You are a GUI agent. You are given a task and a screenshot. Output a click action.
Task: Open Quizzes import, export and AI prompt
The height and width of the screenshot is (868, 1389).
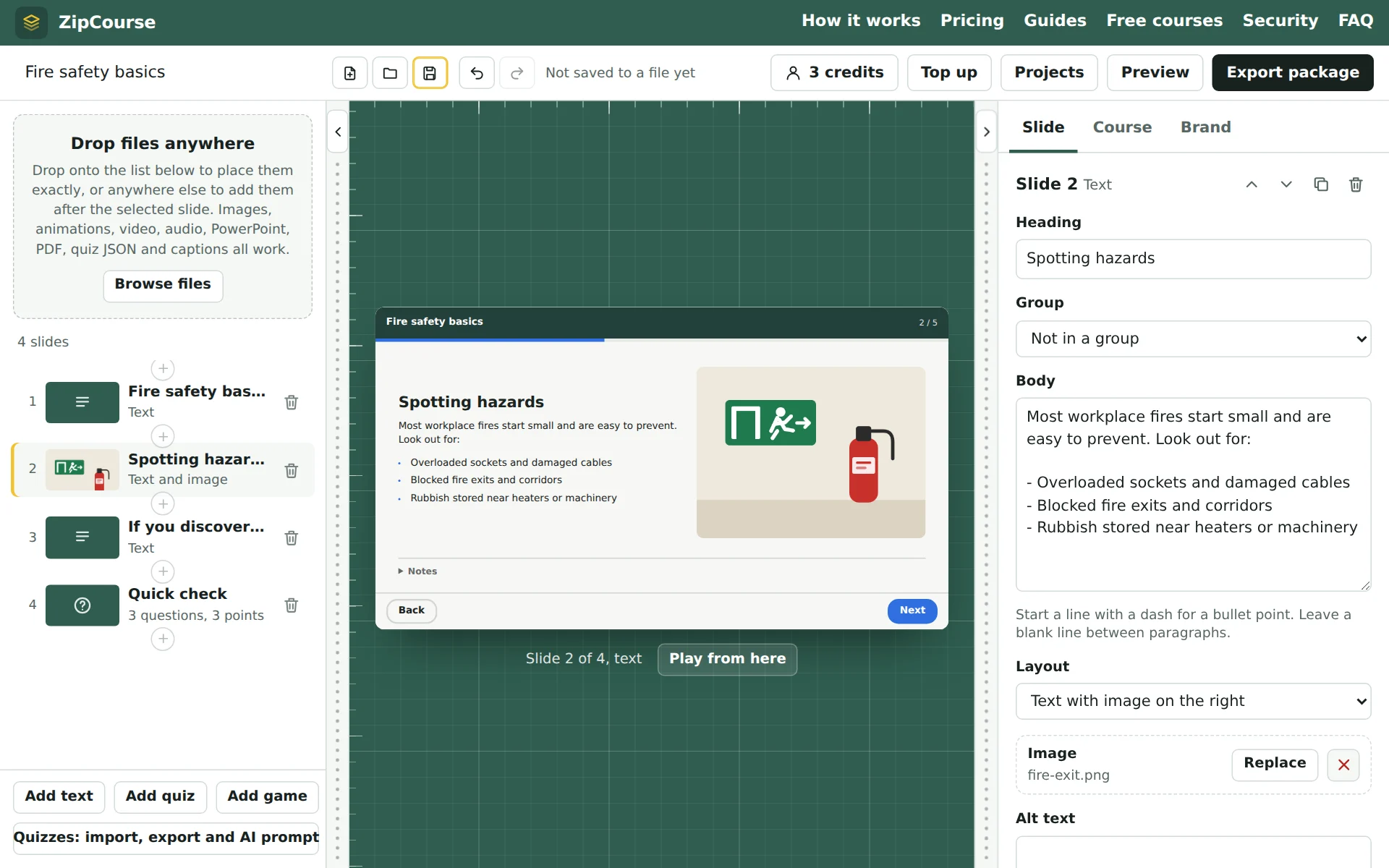pos(166,838)
